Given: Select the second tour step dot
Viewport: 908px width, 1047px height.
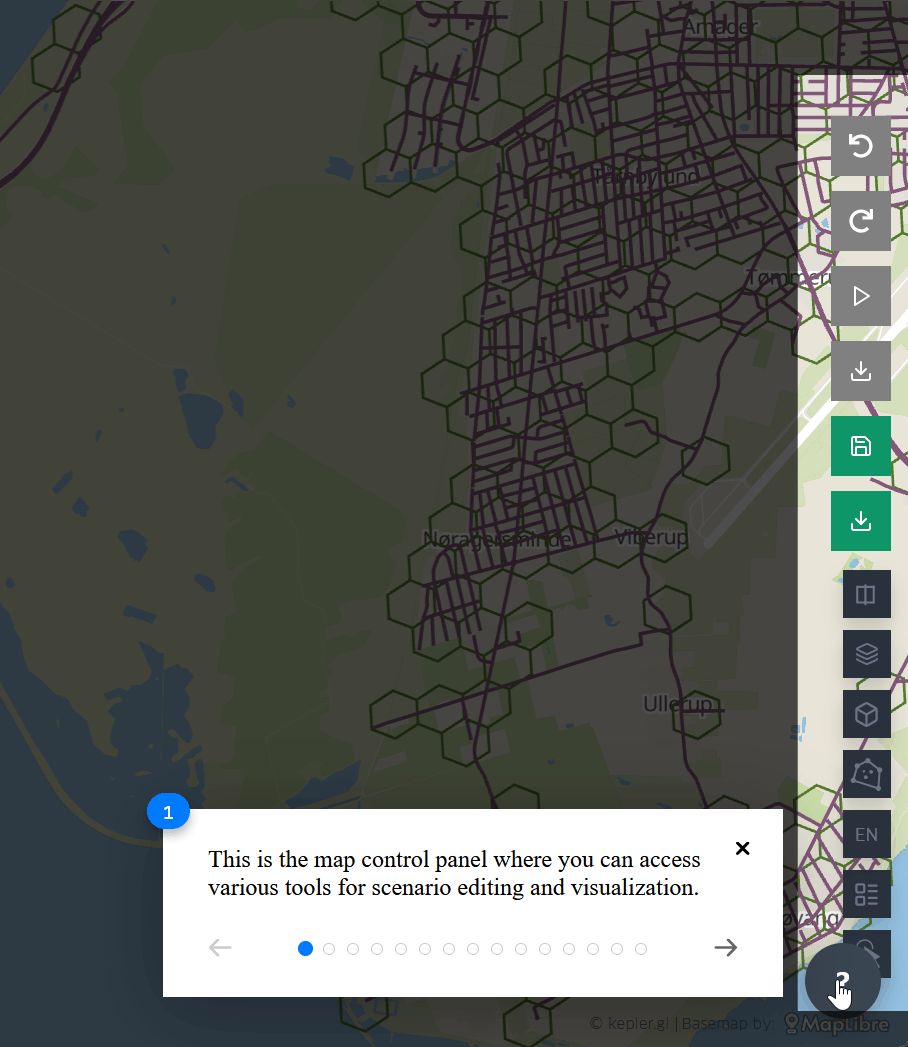Looking at the screenshot, I should (x=329, y=949).
